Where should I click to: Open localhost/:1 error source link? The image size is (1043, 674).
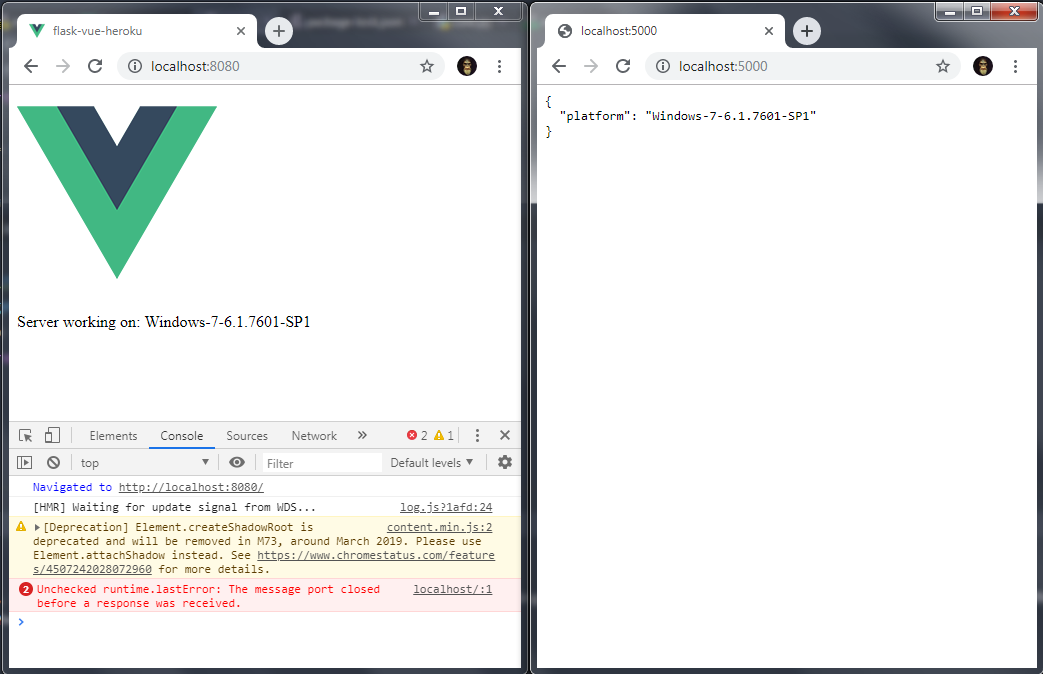point(452,589)
